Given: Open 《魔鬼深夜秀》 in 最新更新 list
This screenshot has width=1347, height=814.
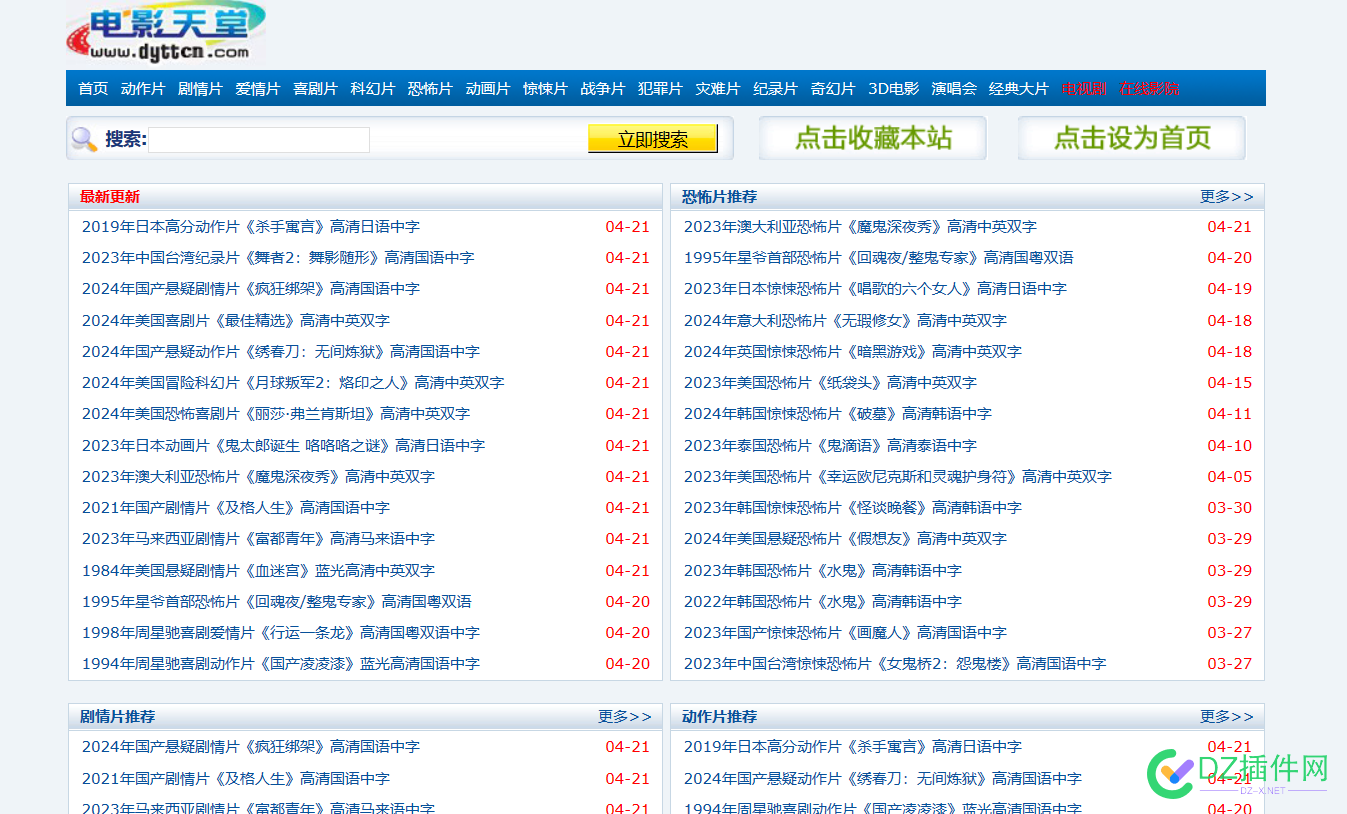Looking at the screenshot, I should tap(258, 477).
